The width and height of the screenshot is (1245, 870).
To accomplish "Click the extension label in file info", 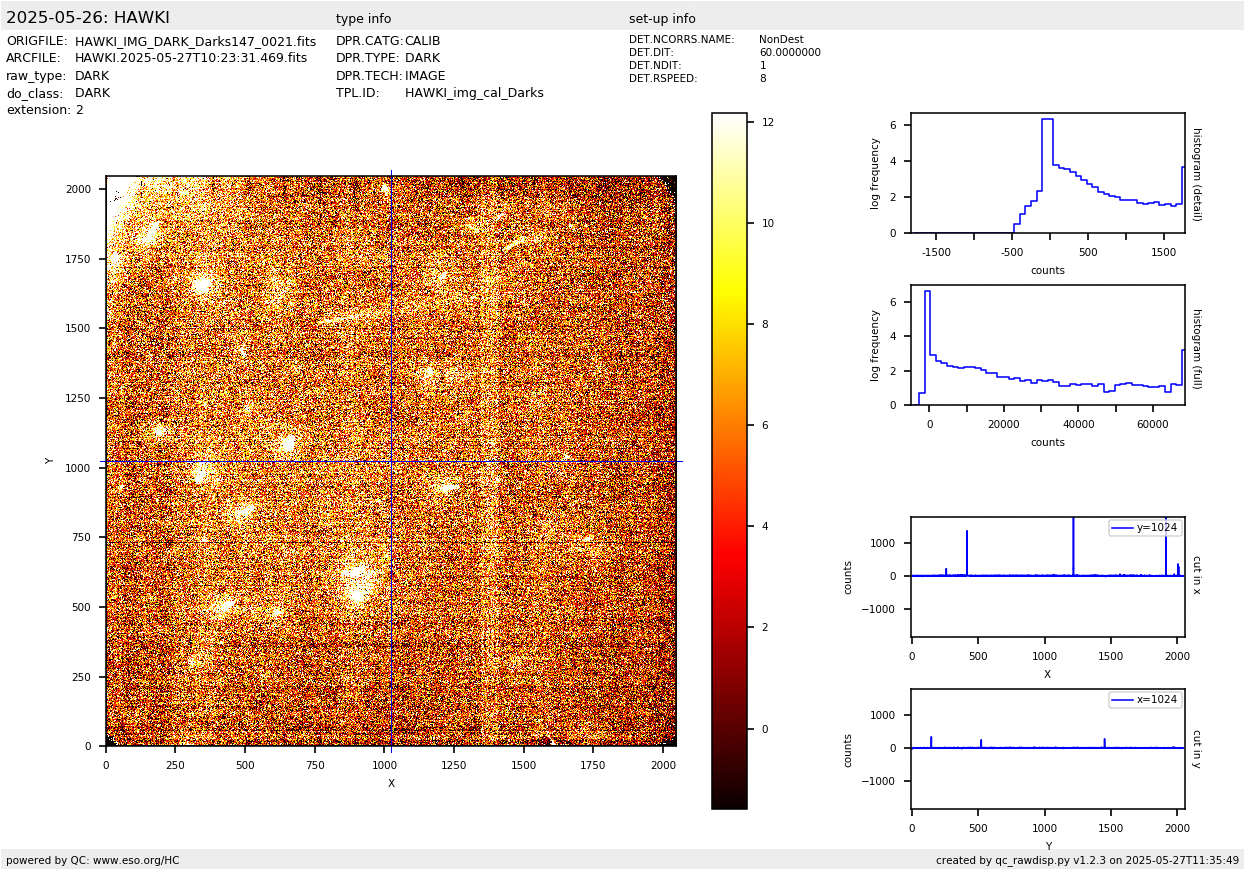I will tap(38, 110).
